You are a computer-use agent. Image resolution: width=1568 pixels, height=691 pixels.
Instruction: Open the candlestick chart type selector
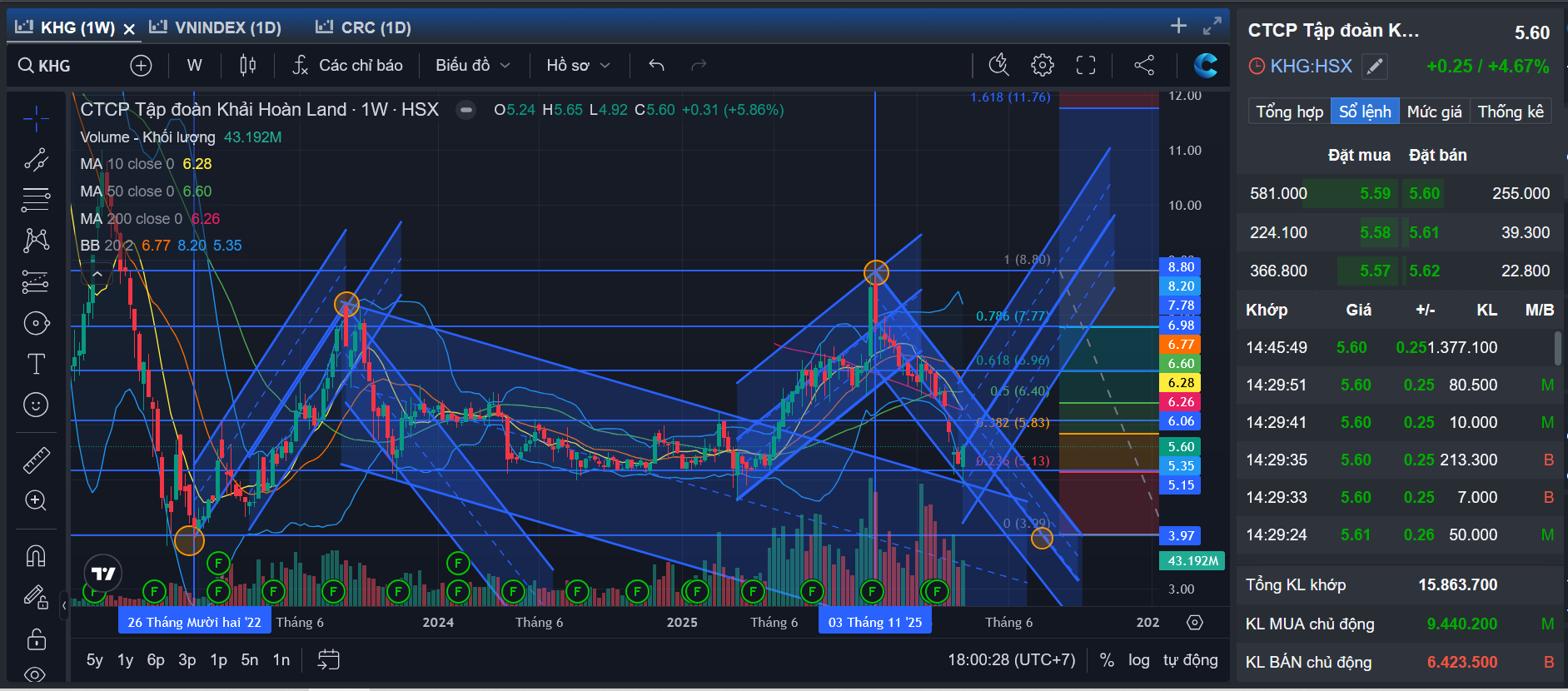247,65
